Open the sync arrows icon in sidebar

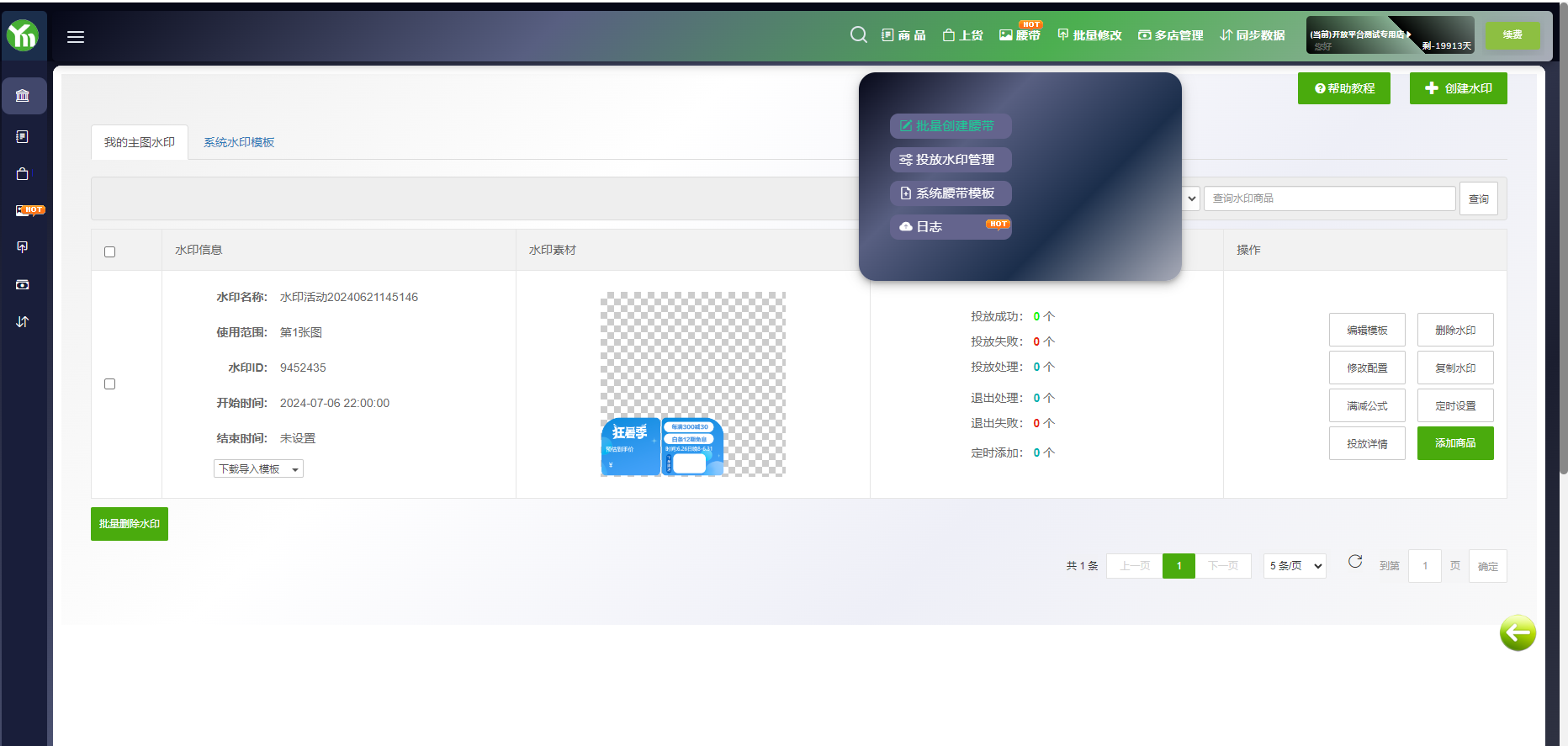click(23, 321)
